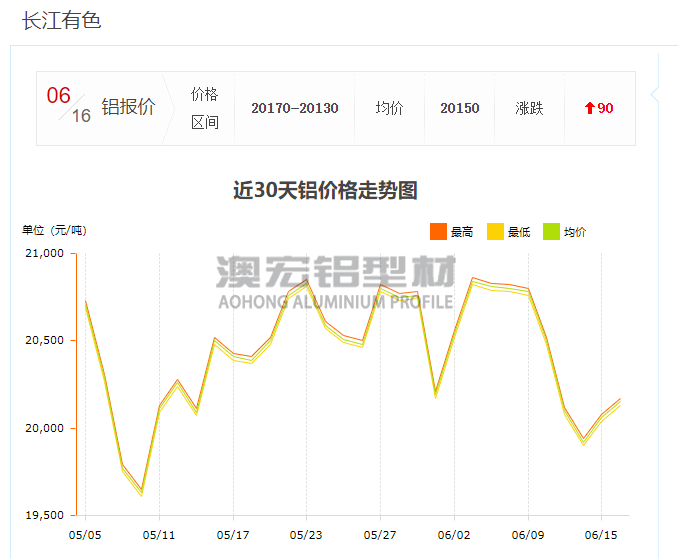
Task: Click the price range value 20170–20130
Action: (294, 108)
